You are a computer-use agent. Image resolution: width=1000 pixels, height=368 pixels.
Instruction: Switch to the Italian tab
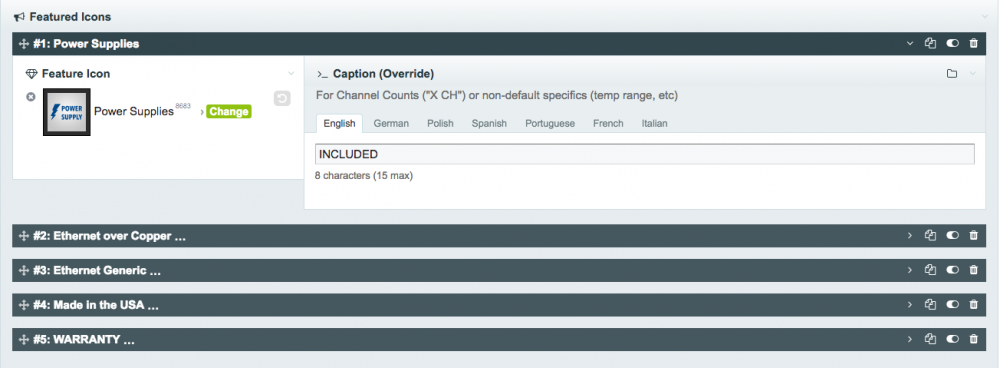[x=654, y=124]
